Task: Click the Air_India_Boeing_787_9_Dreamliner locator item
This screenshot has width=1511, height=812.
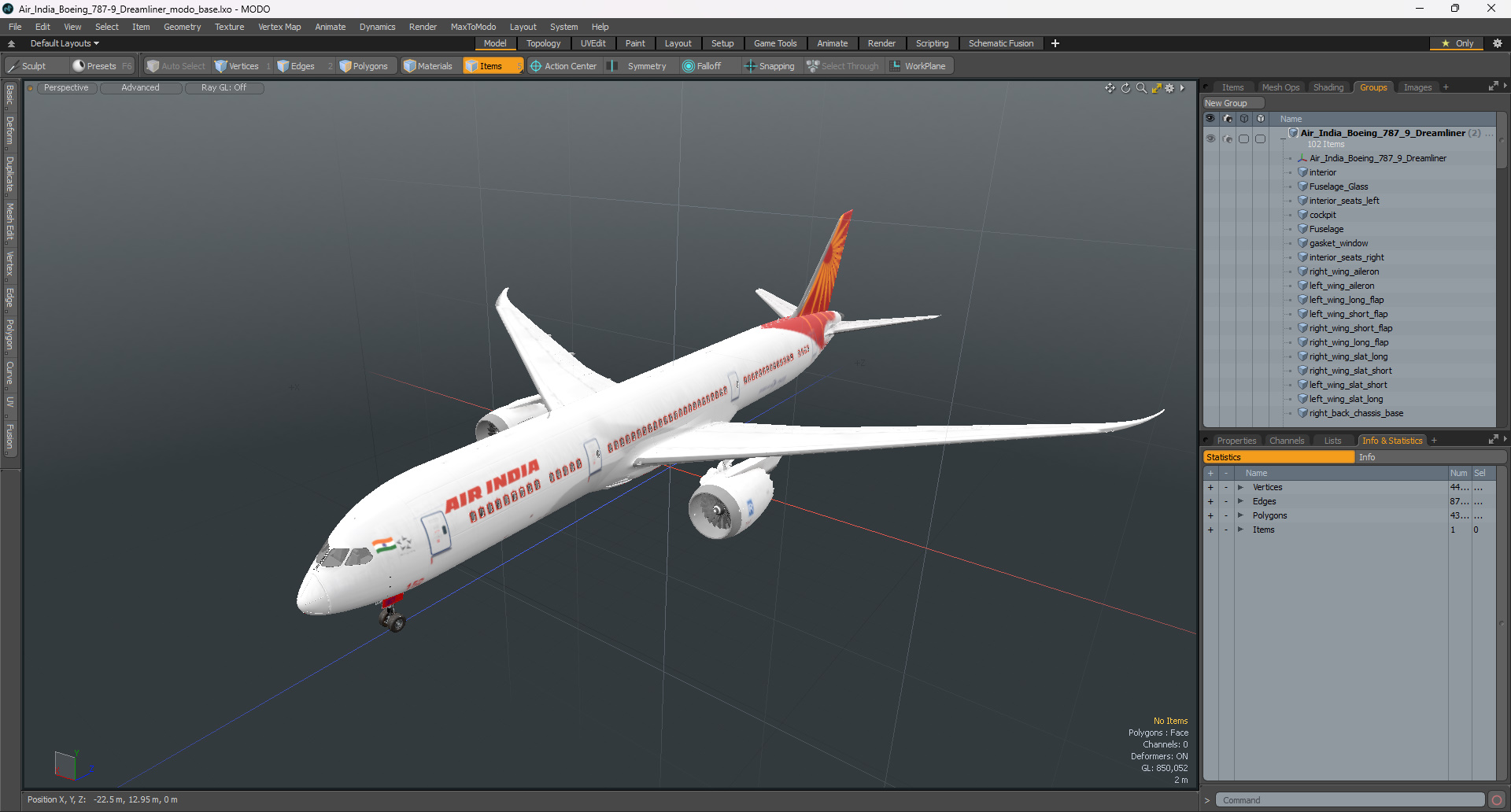Action: 1378,158
